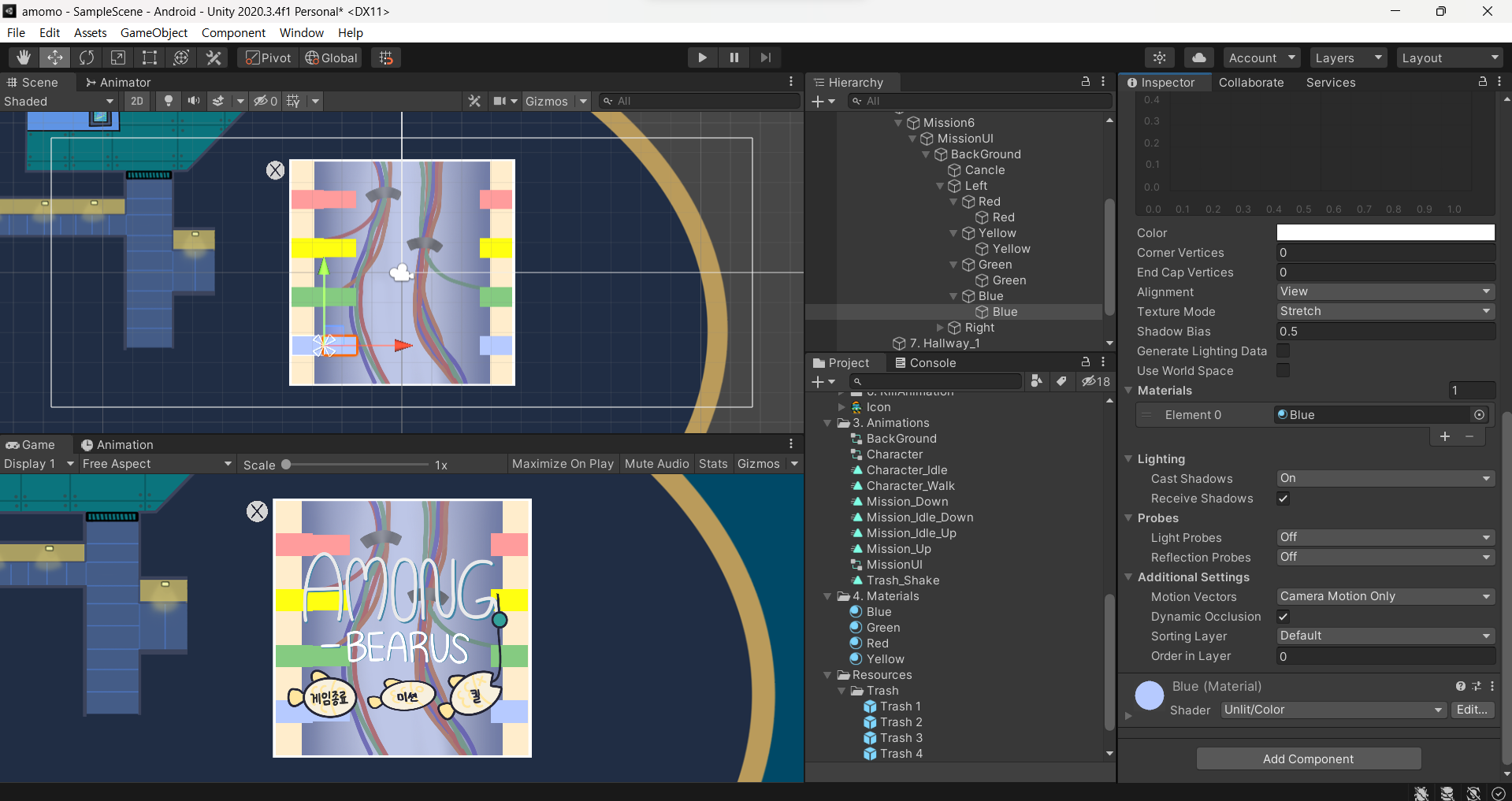Open the Window menu

tap(302, 32)
